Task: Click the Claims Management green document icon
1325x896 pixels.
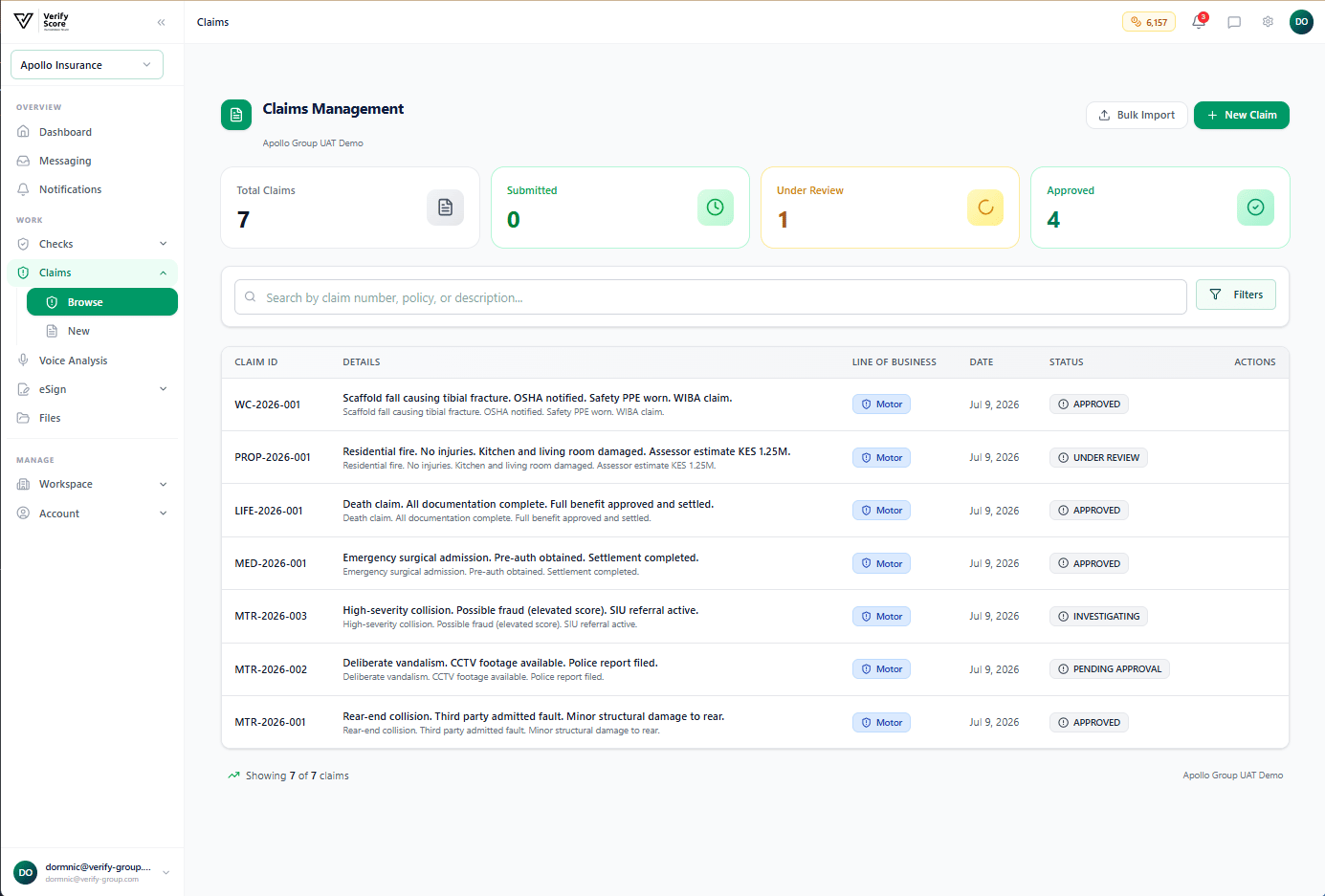Action: [x=236, y=115]
